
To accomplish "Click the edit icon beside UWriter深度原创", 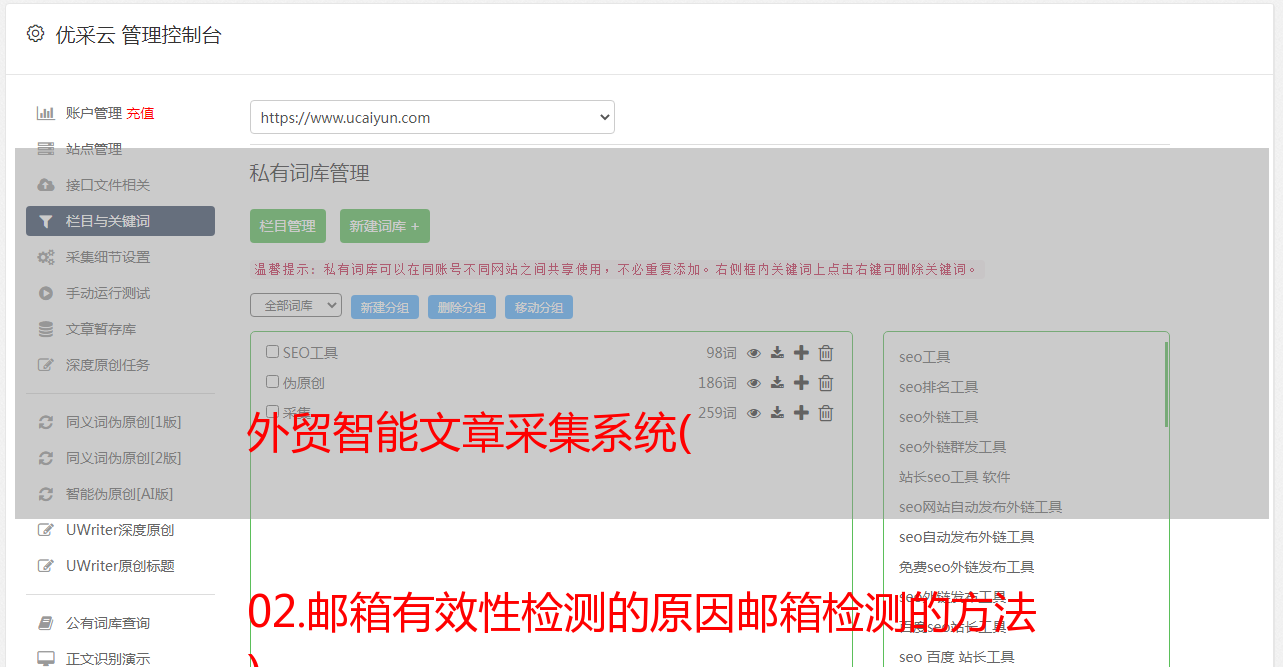I will (45, 530).
